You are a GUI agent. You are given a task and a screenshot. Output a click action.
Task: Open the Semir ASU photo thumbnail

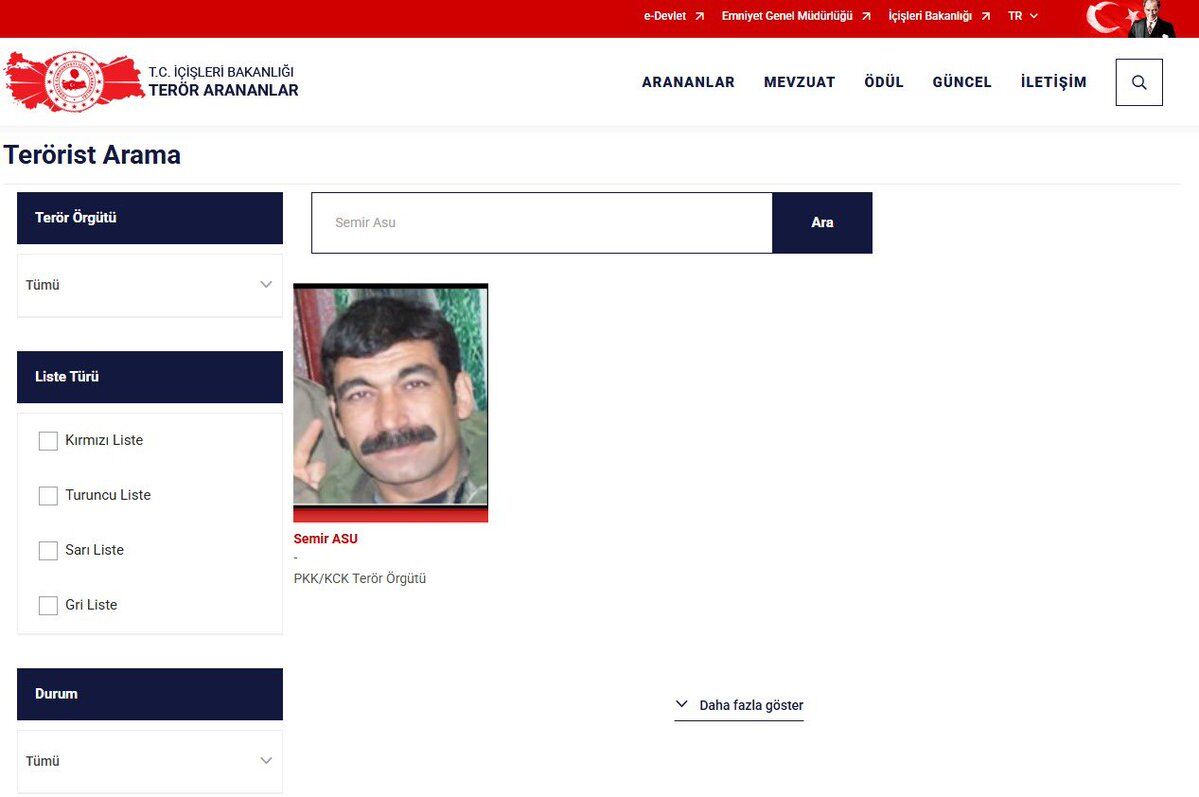click(x=390, y=402)
